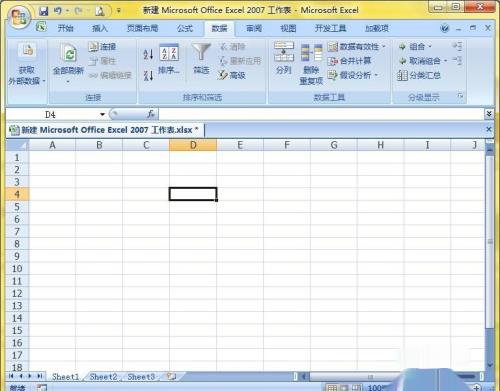
Task: Open 合并计算 consolidate tool
Action: point(349,61)
